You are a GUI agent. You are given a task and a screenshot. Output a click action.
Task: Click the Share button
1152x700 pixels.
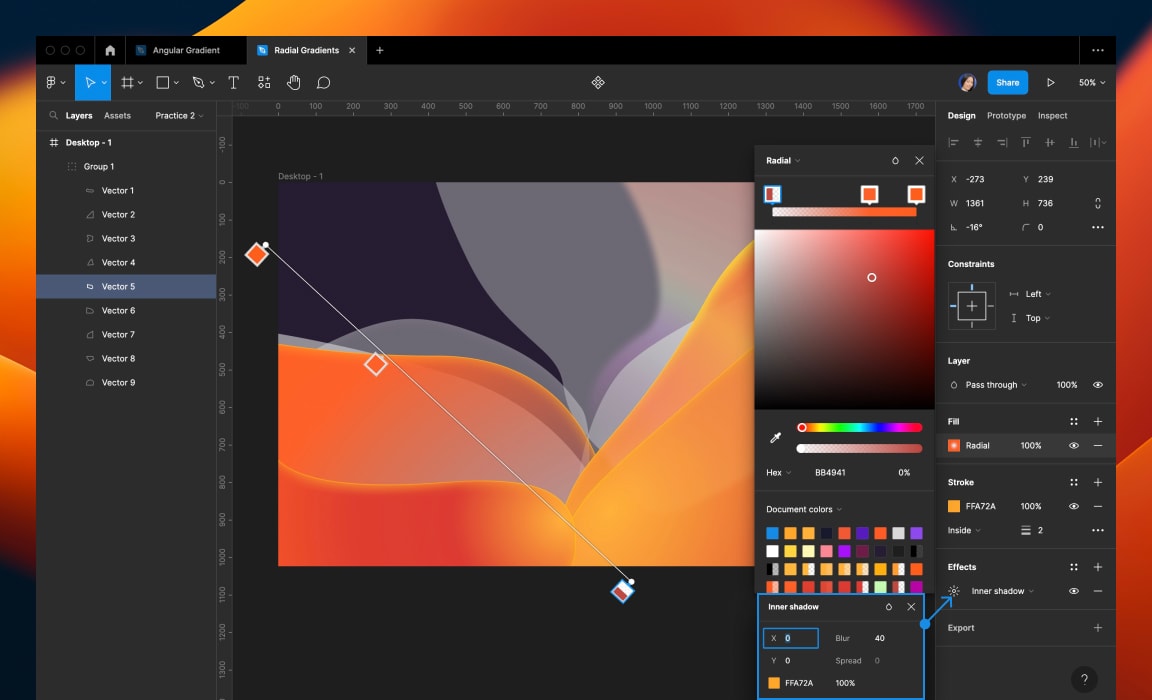point(1007,82)
